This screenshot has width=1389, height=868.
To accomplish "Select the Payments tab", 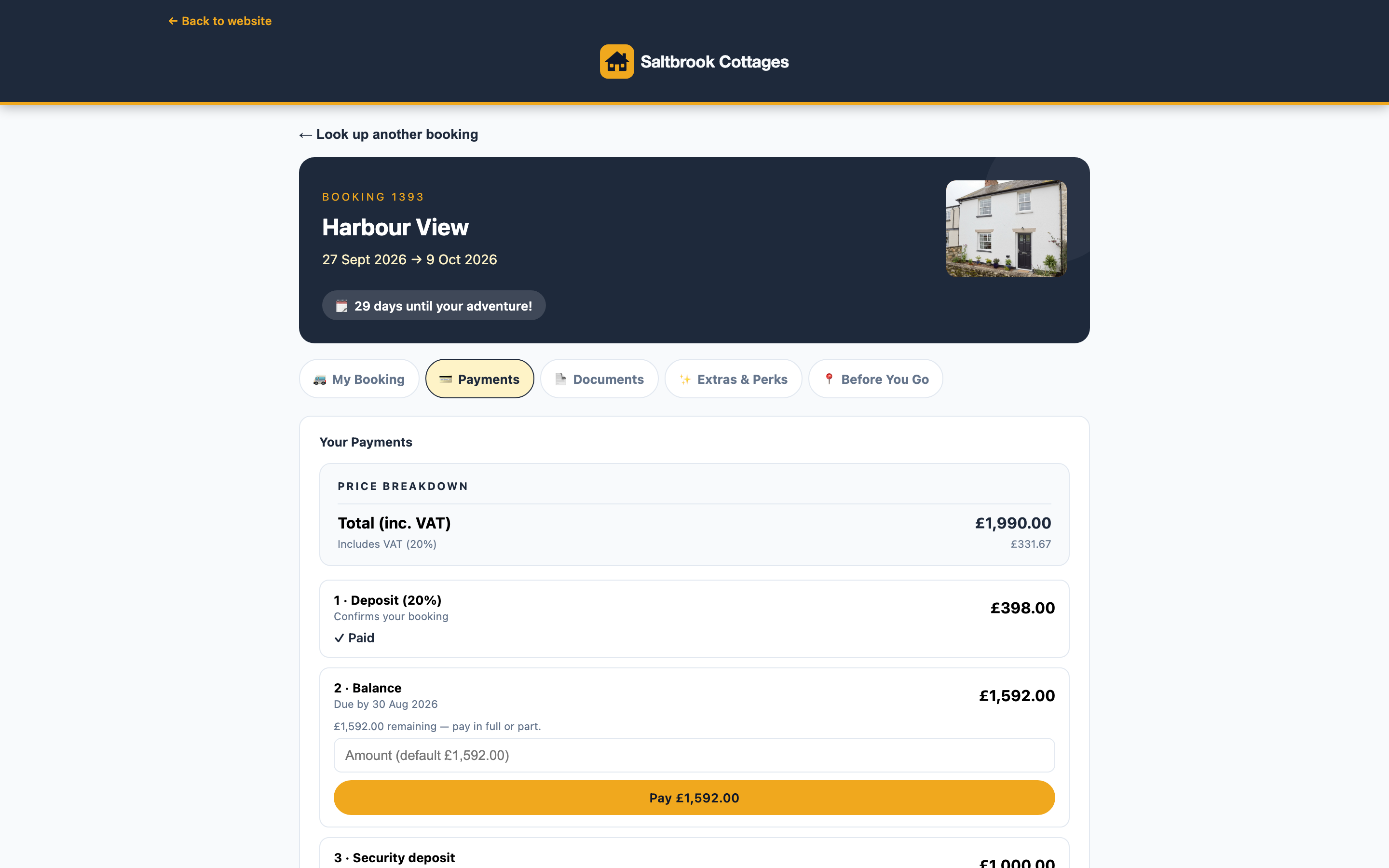I will (x=480, y=379).
